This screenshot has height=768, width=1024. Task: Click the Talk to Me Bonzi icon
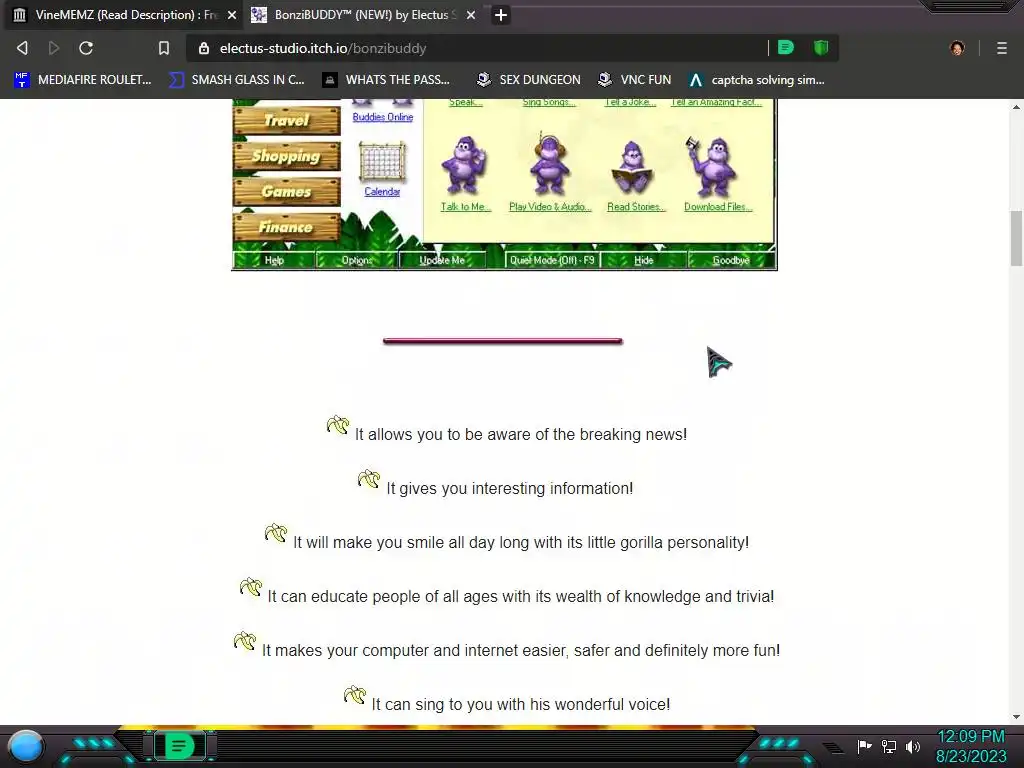tap(464, 166)
